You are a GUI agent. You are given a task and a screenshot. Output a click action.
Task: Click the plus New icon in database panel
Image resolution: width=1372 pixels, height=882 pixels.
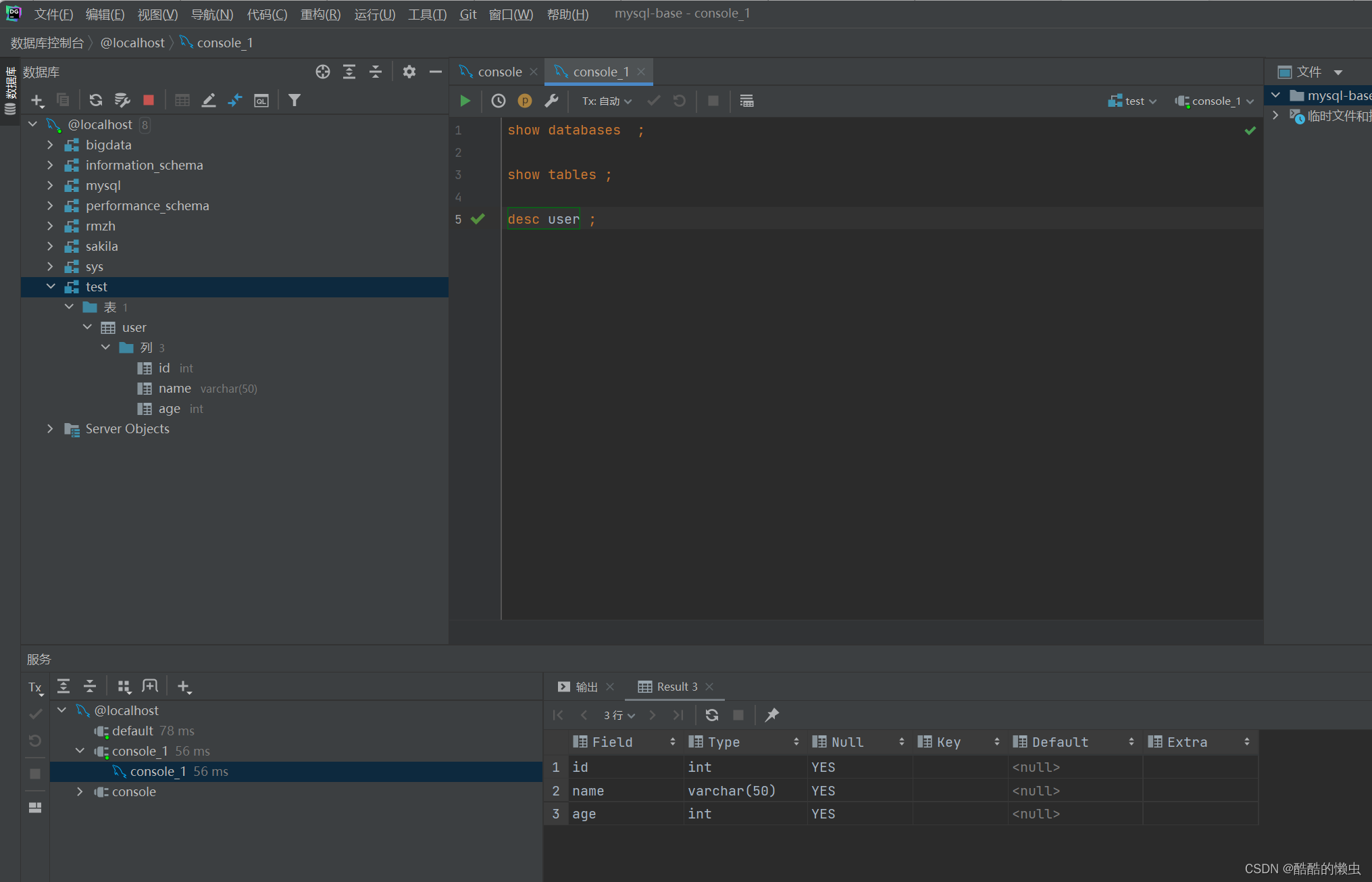coord(37,101)
